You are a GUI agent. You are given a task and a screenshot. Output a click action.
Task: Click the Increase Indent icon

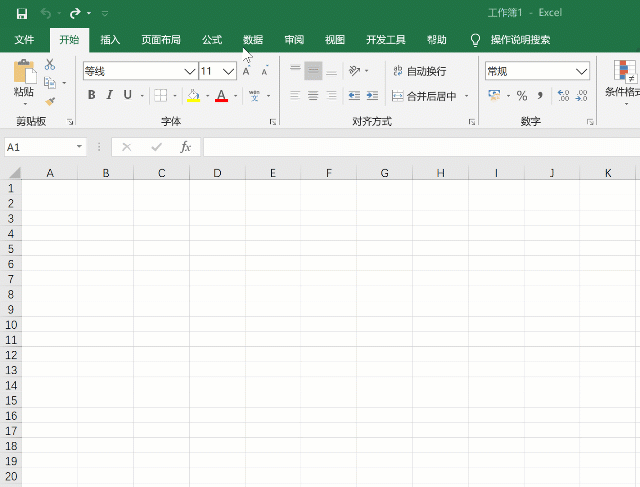[372, 96]
